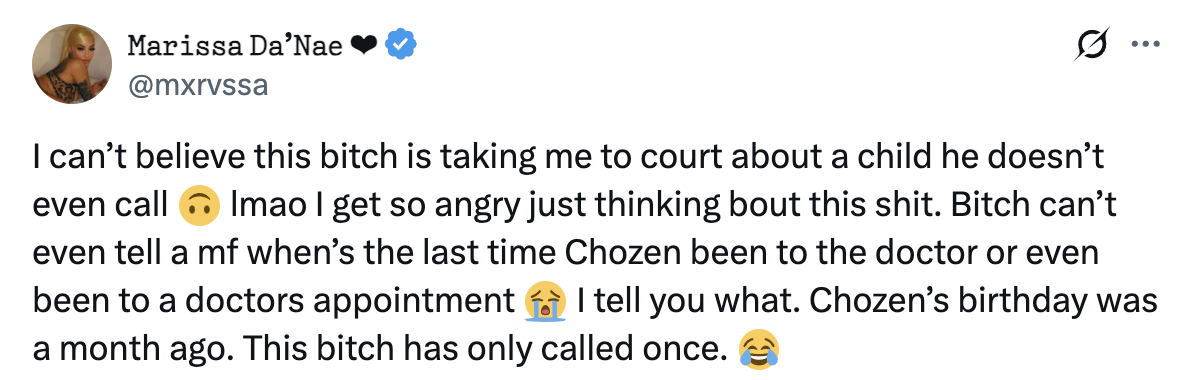Click the Grok slashed-circle icon
Image resolution: width=1190 pixels, height=380 pixels.
(1093, 45)
